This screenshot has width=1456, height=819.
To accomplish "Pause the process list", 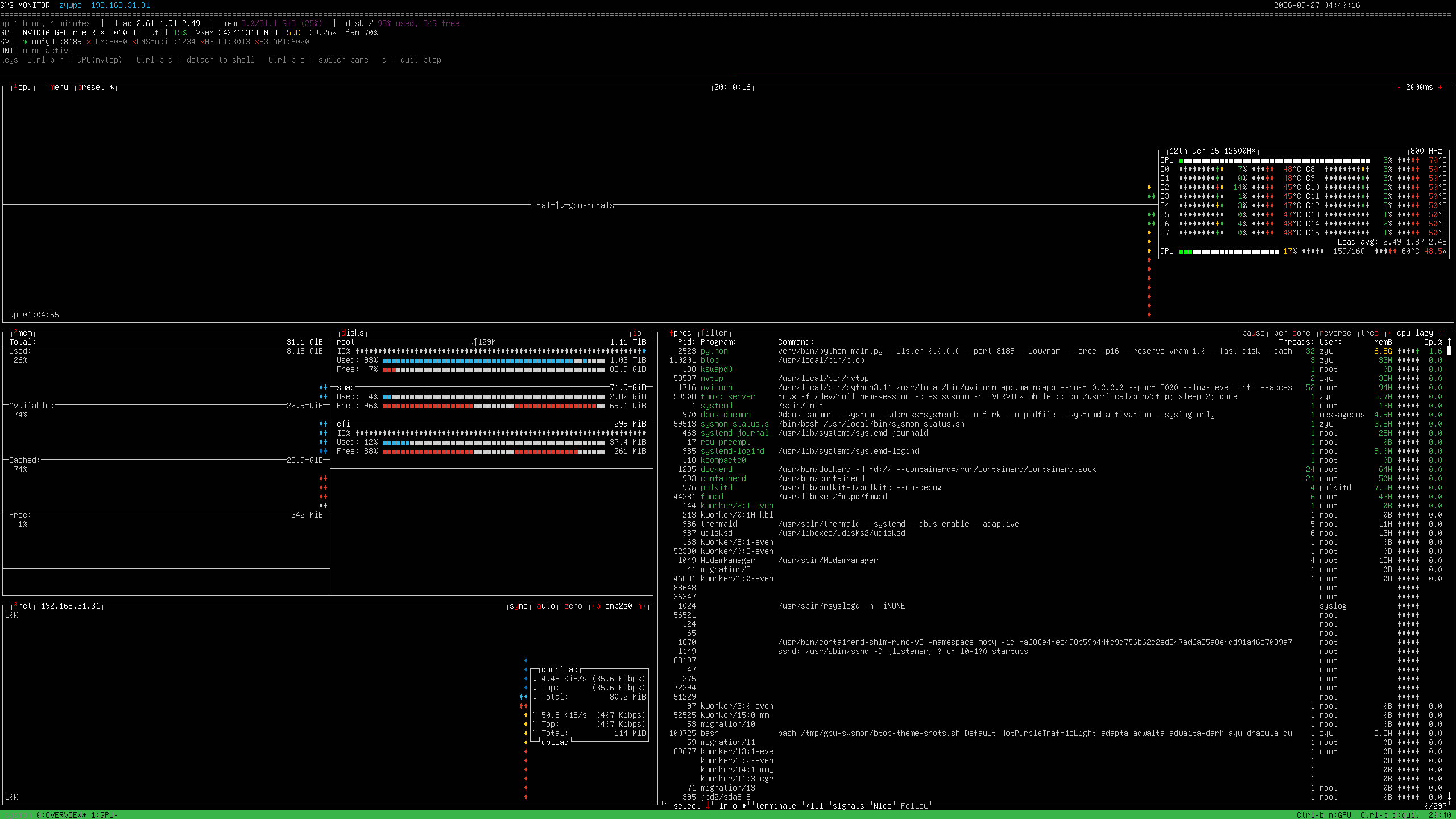I will pyautogui.click(x=1254, y=333).
